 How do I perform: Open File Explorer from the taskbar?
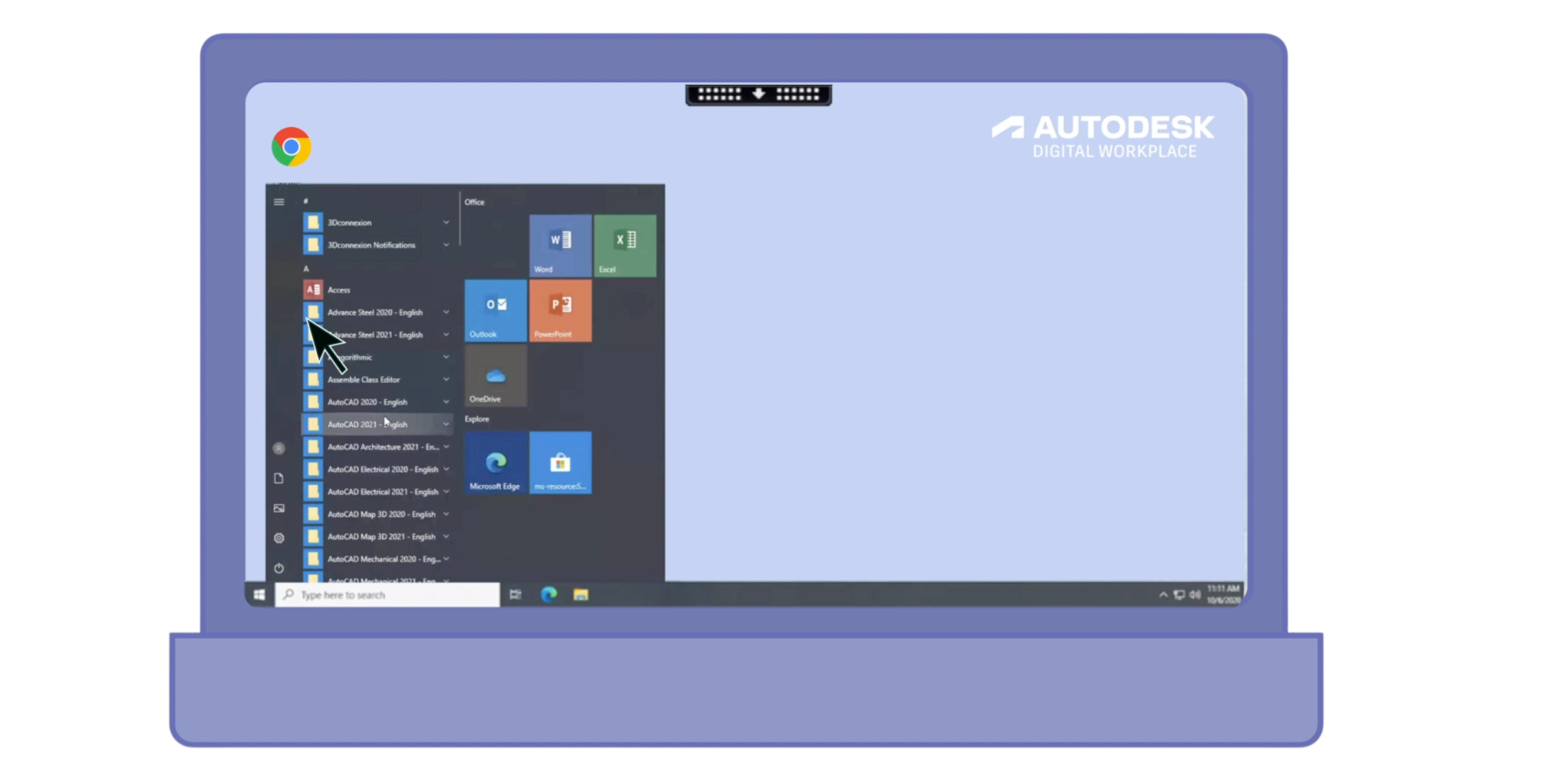point(581,594)
